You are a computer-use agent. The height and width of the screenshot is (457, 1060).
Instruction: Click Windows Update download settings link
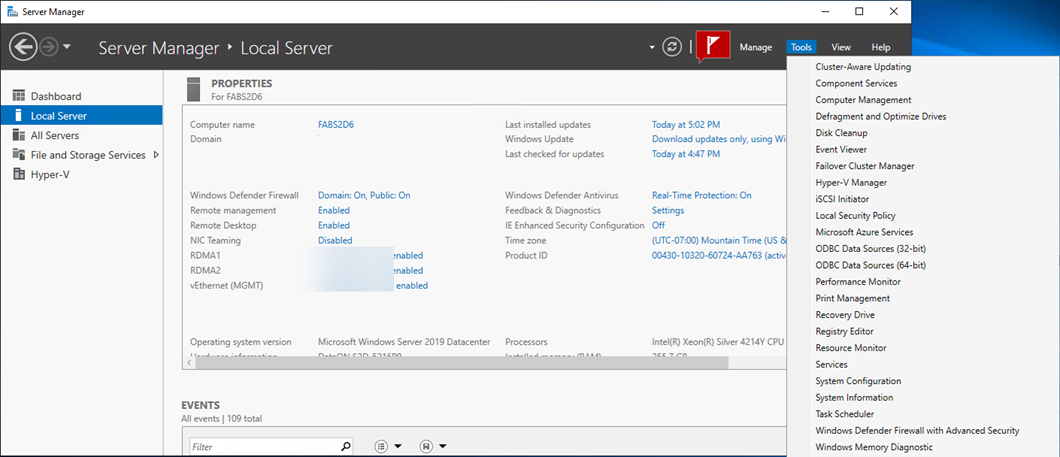pos(719,139)
